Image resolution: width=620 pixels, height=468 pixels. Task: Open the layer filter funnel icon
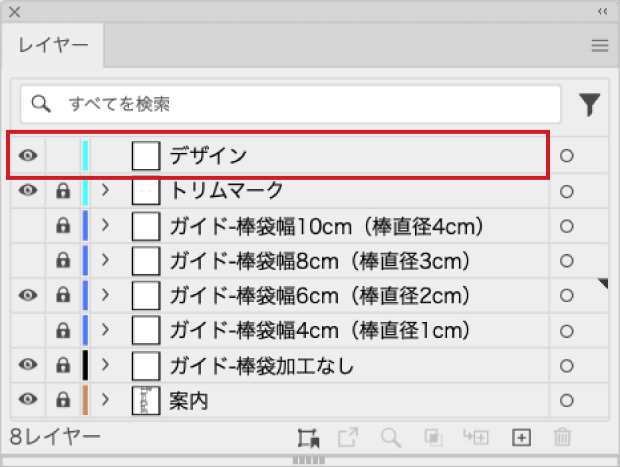coord(591,103)
